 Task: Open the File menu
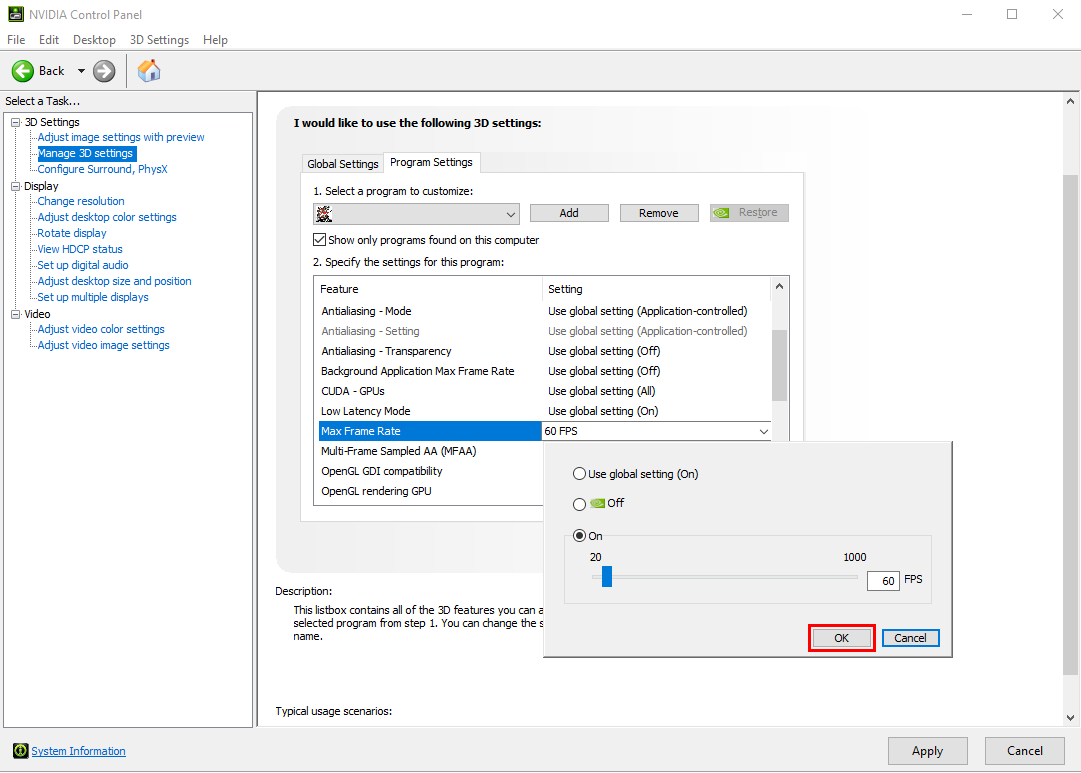pyautogui.click(x=16, y=40)
